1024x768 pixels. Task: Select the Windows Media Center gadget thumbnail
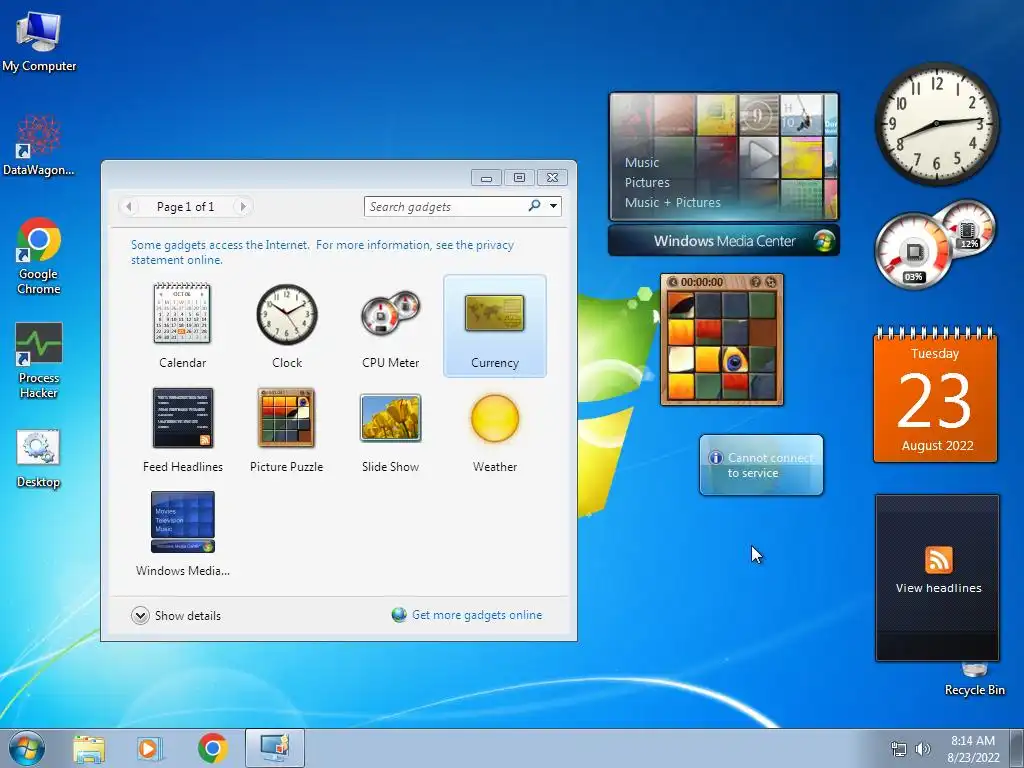point(183,522)
